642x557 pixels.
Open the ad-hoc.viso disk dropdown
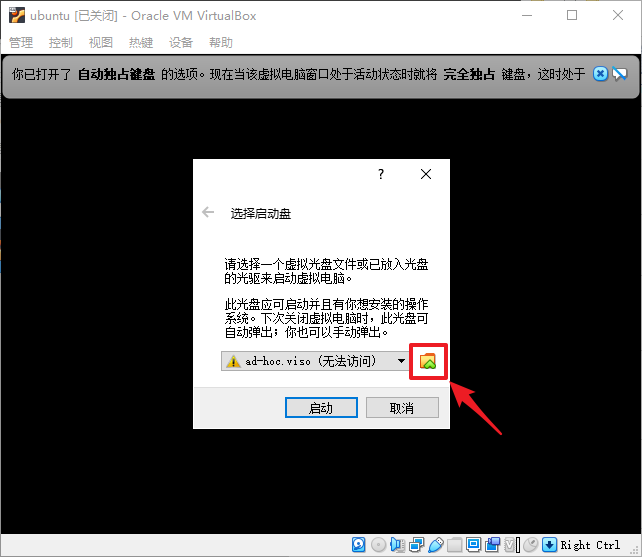(x=314, y=361)
